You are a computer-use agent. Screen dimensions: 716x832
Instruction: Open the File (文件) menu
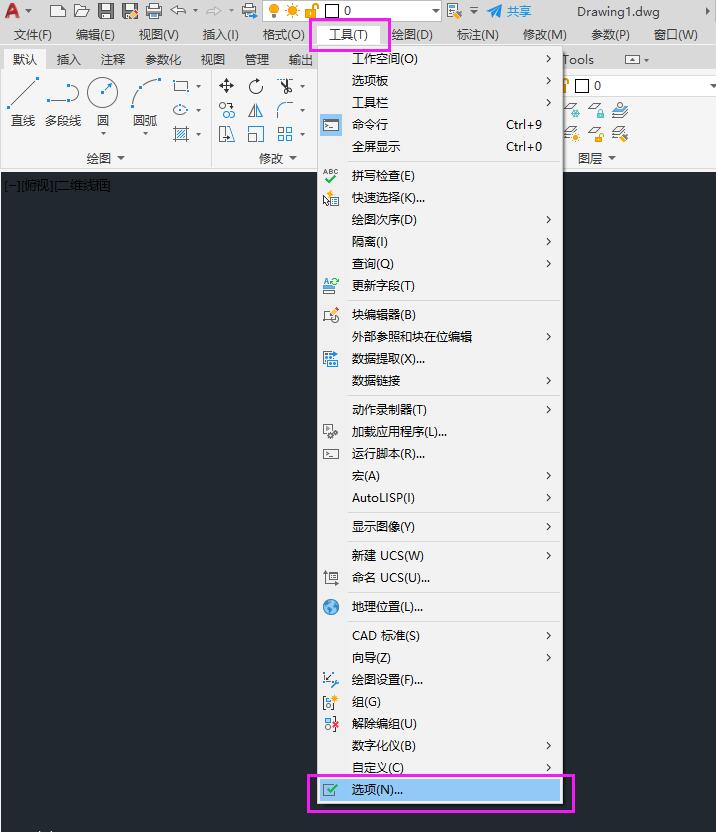(x=33, y=35)
